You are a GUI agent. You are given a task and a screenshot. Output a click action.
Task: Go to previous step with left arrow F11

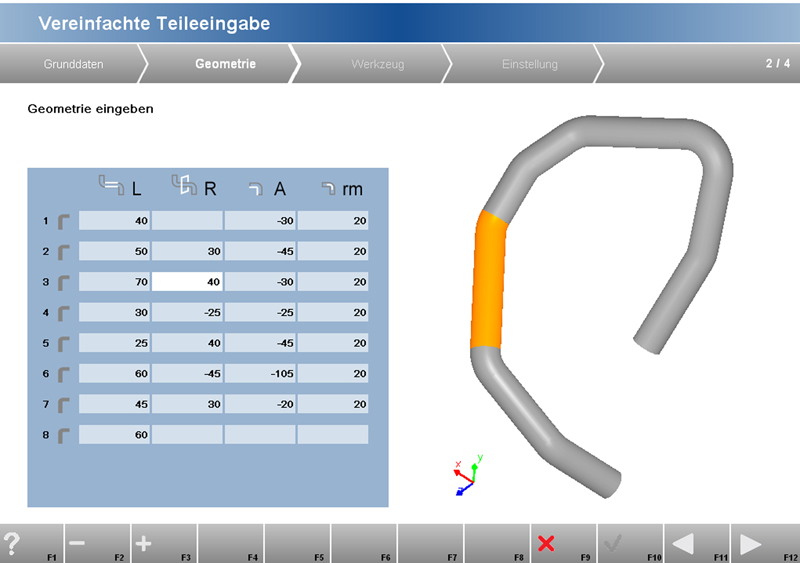(697, 544)
